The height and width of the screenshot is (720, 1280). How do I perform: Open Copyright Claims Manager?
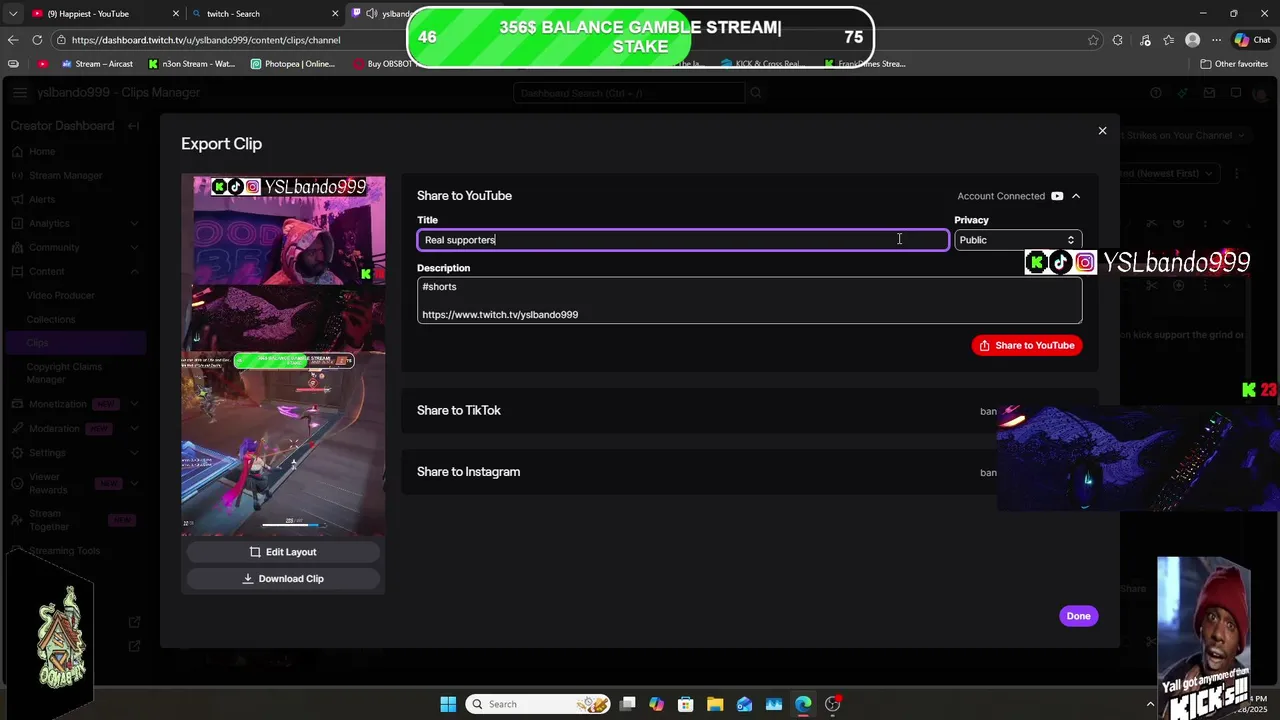(x=64, y=373)
